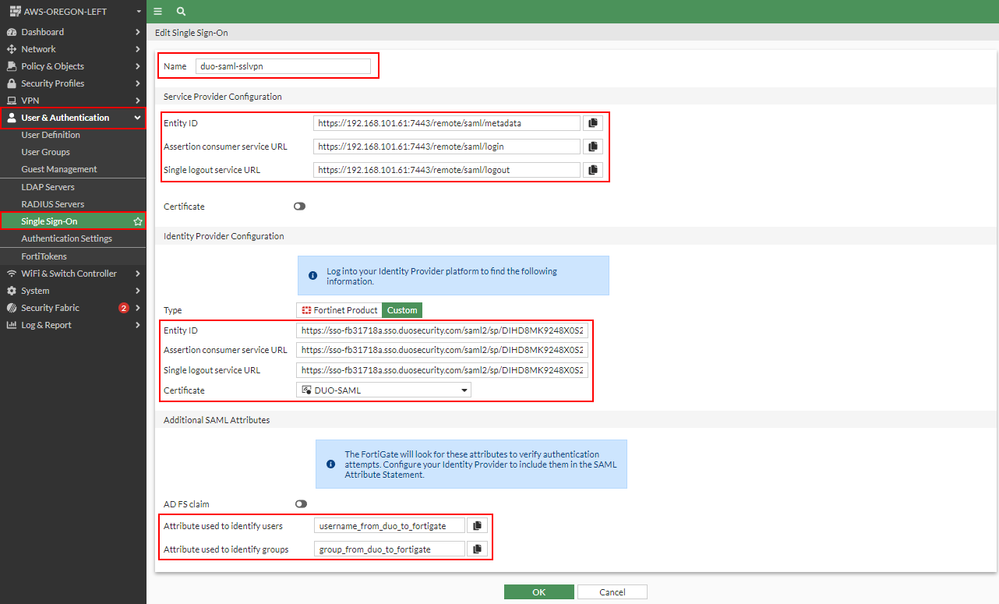Click the SP saml/logout URL field
Screen dimensions: 999x604
[447, 170]
